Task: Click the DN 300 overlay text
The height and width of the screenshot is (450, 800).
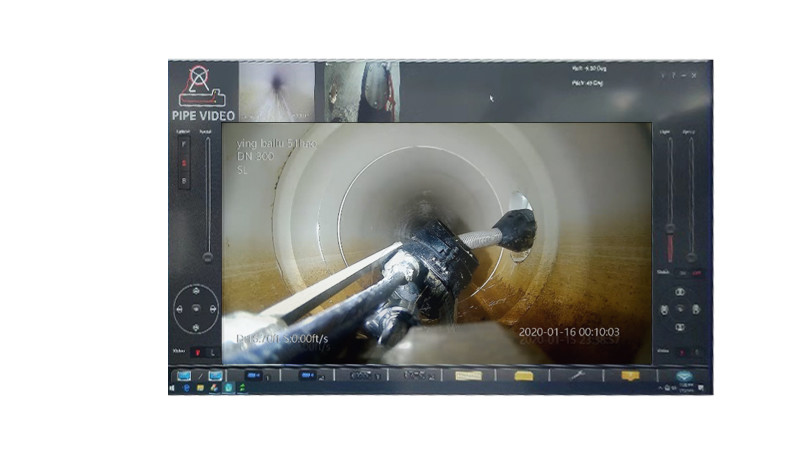Action: (x=255, y=157)
